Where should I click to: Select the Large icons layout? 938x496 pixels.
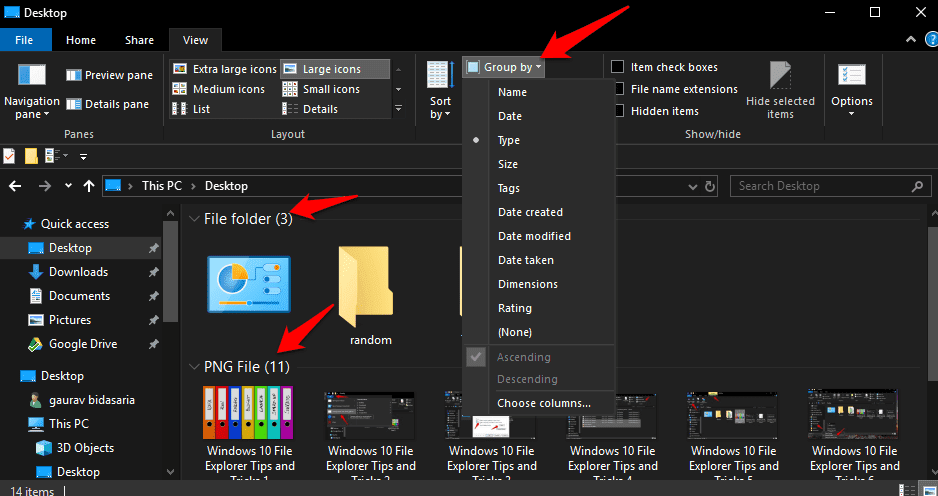point(335,69)
